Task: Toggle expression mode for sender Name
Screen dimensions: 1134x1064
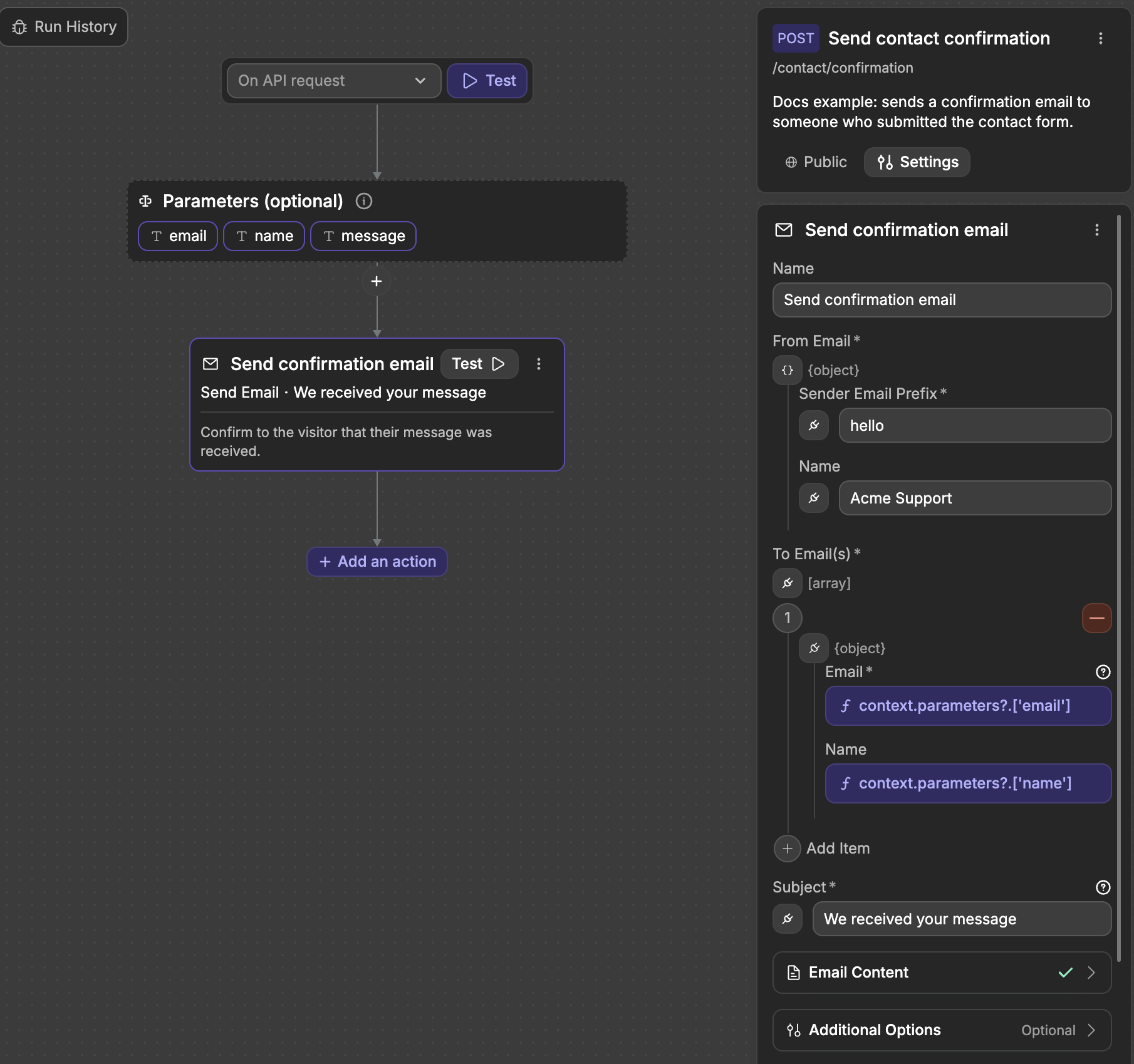Action: [814, 498]
